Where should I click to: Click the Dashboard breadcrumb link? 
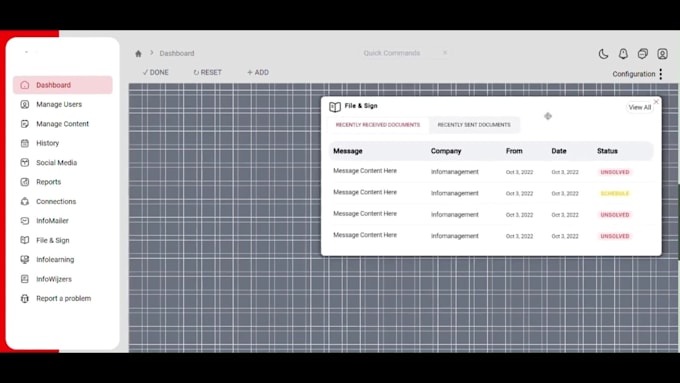pyautogui.click(x=177, y=53)
